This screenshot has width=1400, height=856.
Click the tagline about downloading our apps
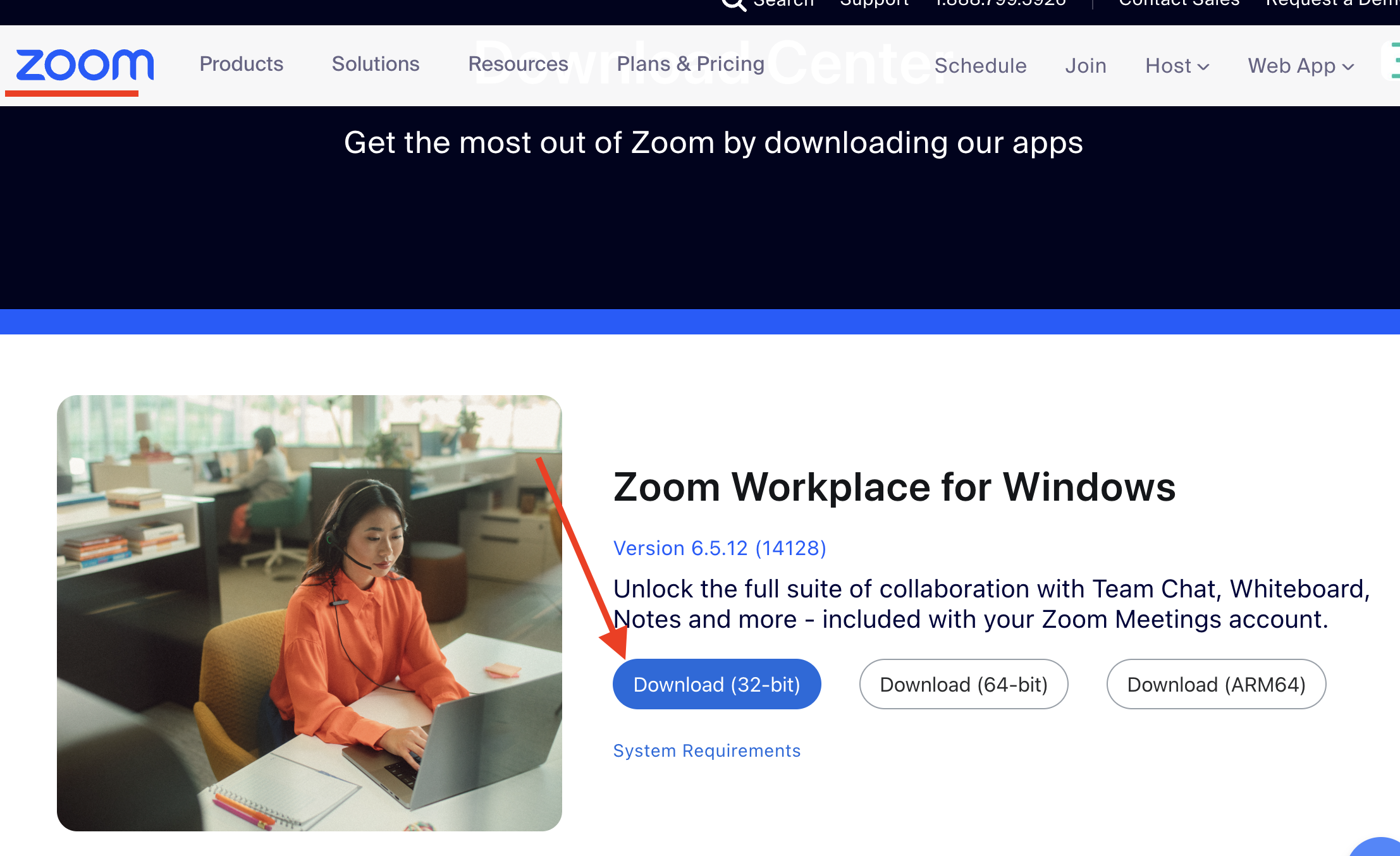click(713, 143)
